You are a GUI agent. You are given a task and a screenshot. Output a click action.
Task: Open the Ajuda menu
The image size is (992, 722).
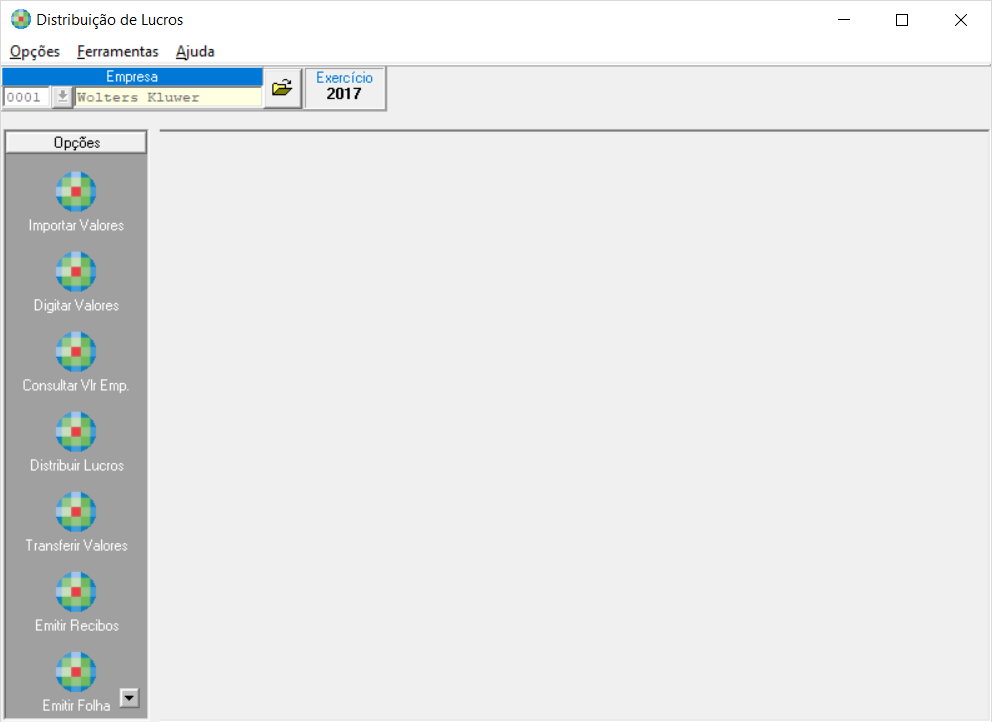tap(195, 51)
